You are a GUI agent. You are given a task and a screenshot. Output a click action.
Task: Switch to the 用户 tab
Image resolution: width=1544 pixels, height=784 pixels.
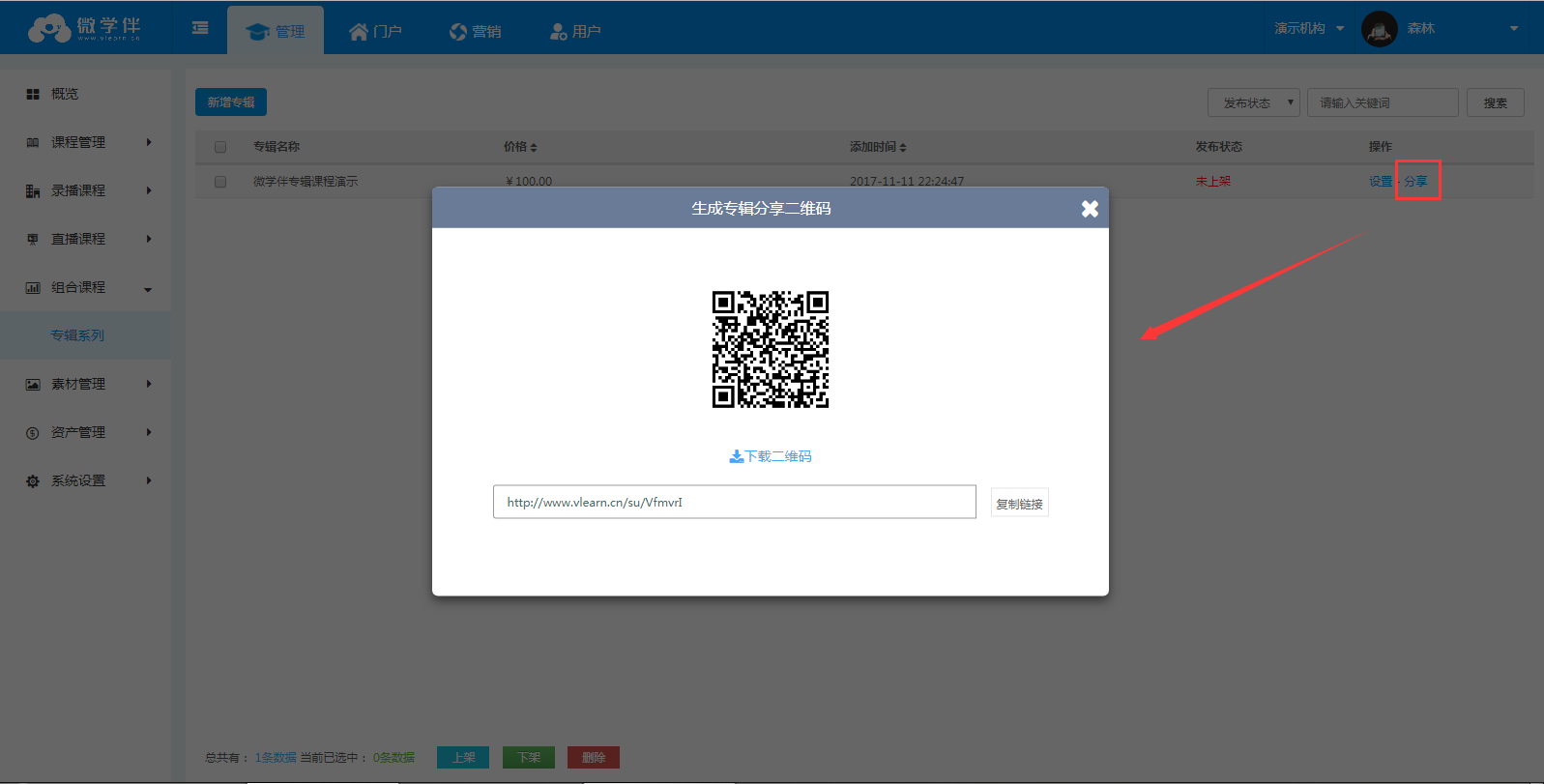[x=575, y=31]
